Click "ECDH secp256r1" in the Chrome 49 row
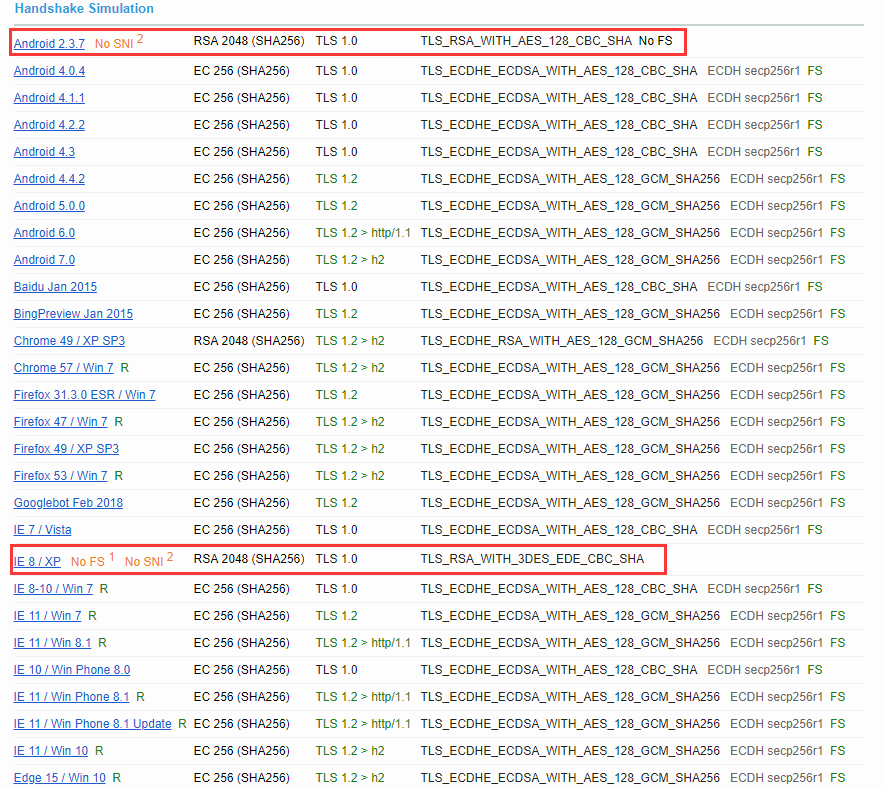The width and height of the screenshot is (883, 789). point(760,341)
